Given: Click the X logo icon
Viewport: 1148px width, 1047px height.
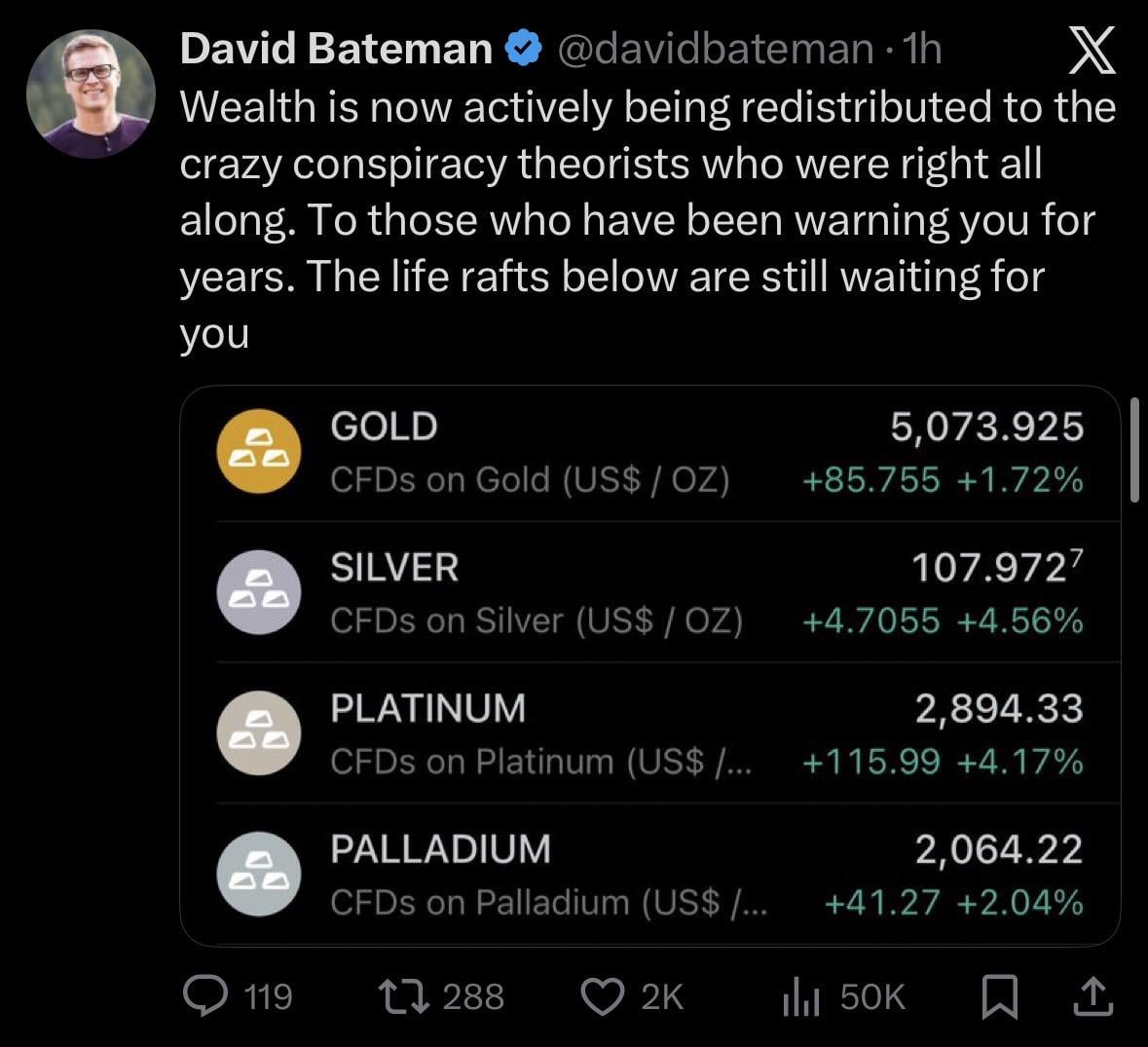Looking at the screenshot, I should (x=1092, y=51).
